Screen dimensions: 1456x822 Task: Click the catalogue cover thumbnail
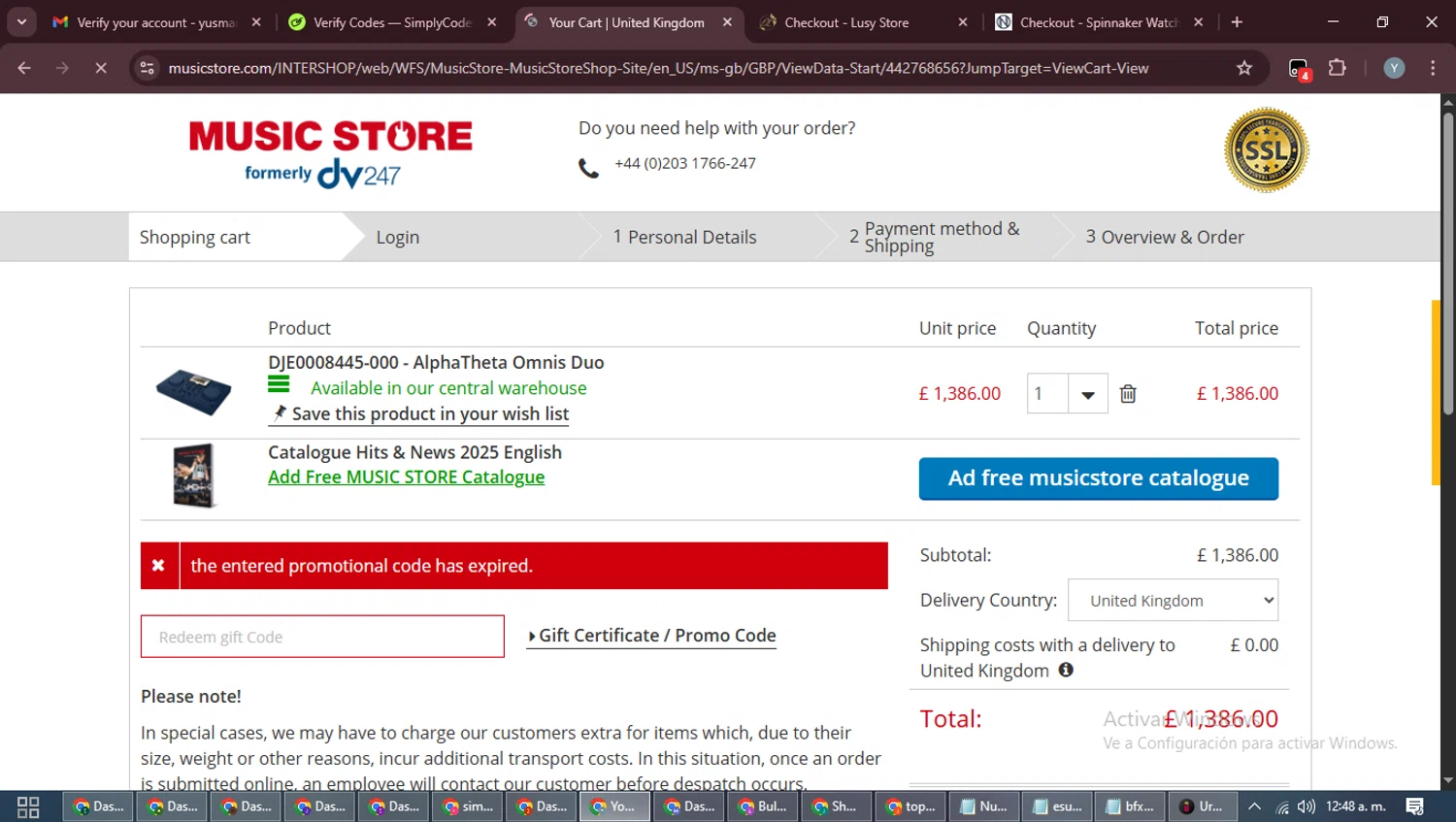tap(194, 476)
